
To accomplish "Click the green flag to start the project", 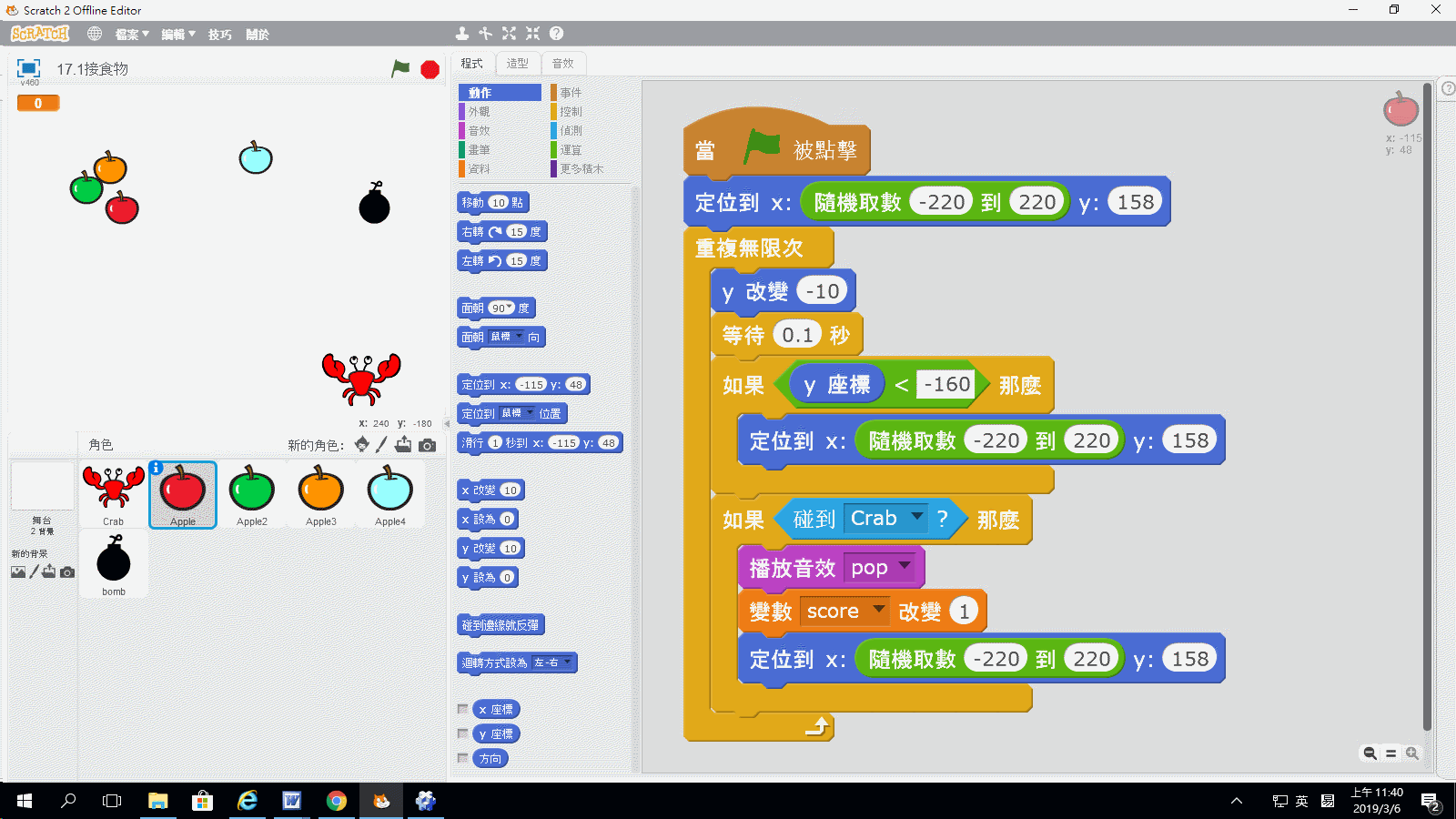I will tap(400, 68).
